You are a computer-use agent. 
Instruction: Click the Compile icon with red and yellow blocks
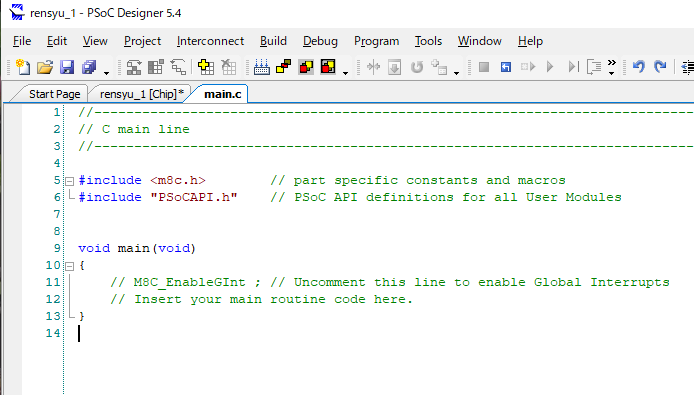pyautogui.click(x=283, y=67)
